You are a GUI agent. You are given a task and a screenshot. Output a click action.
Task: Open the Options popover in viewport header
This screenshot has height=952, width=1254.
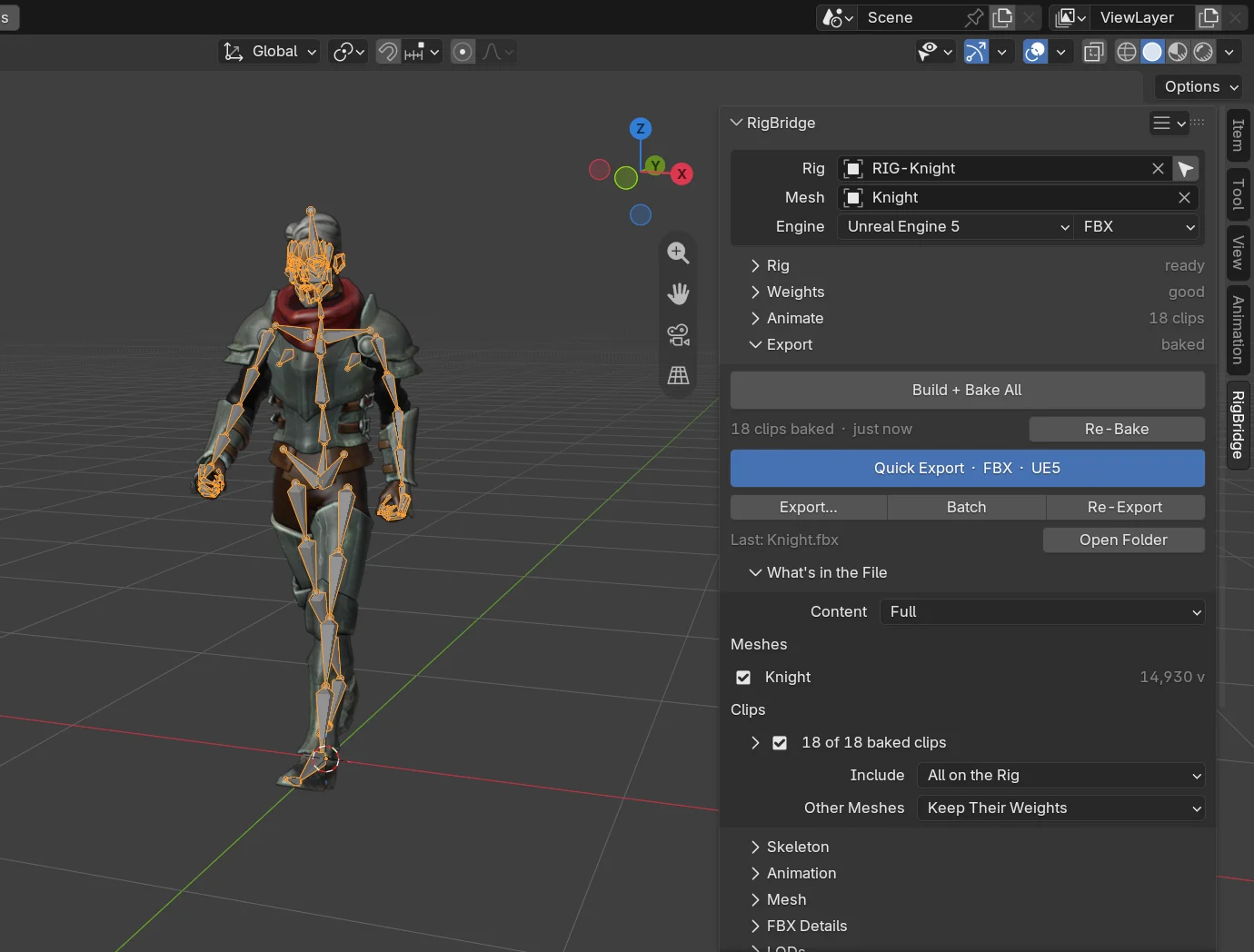click(x=1201, y=86)
